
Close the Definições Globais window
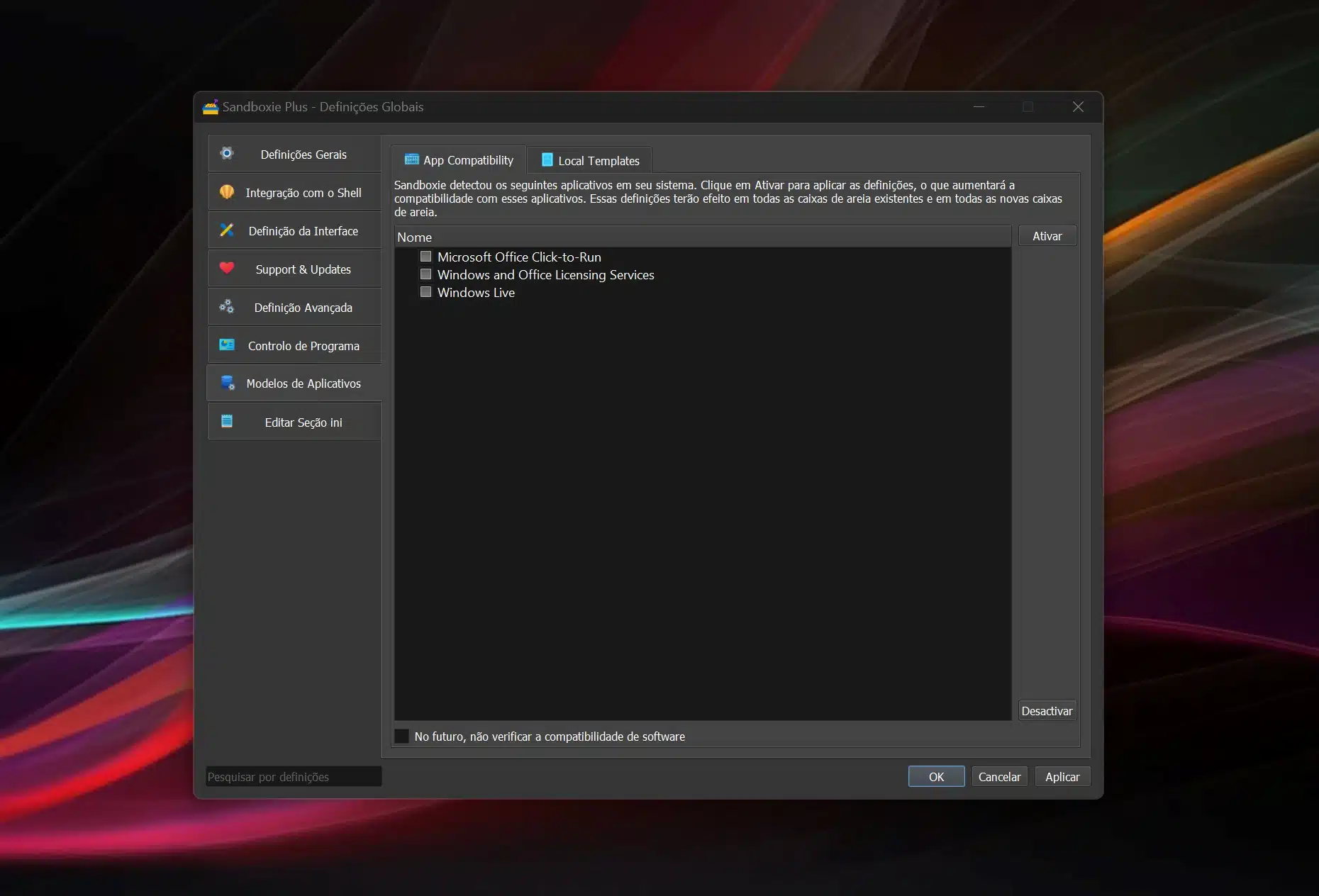1078,107
